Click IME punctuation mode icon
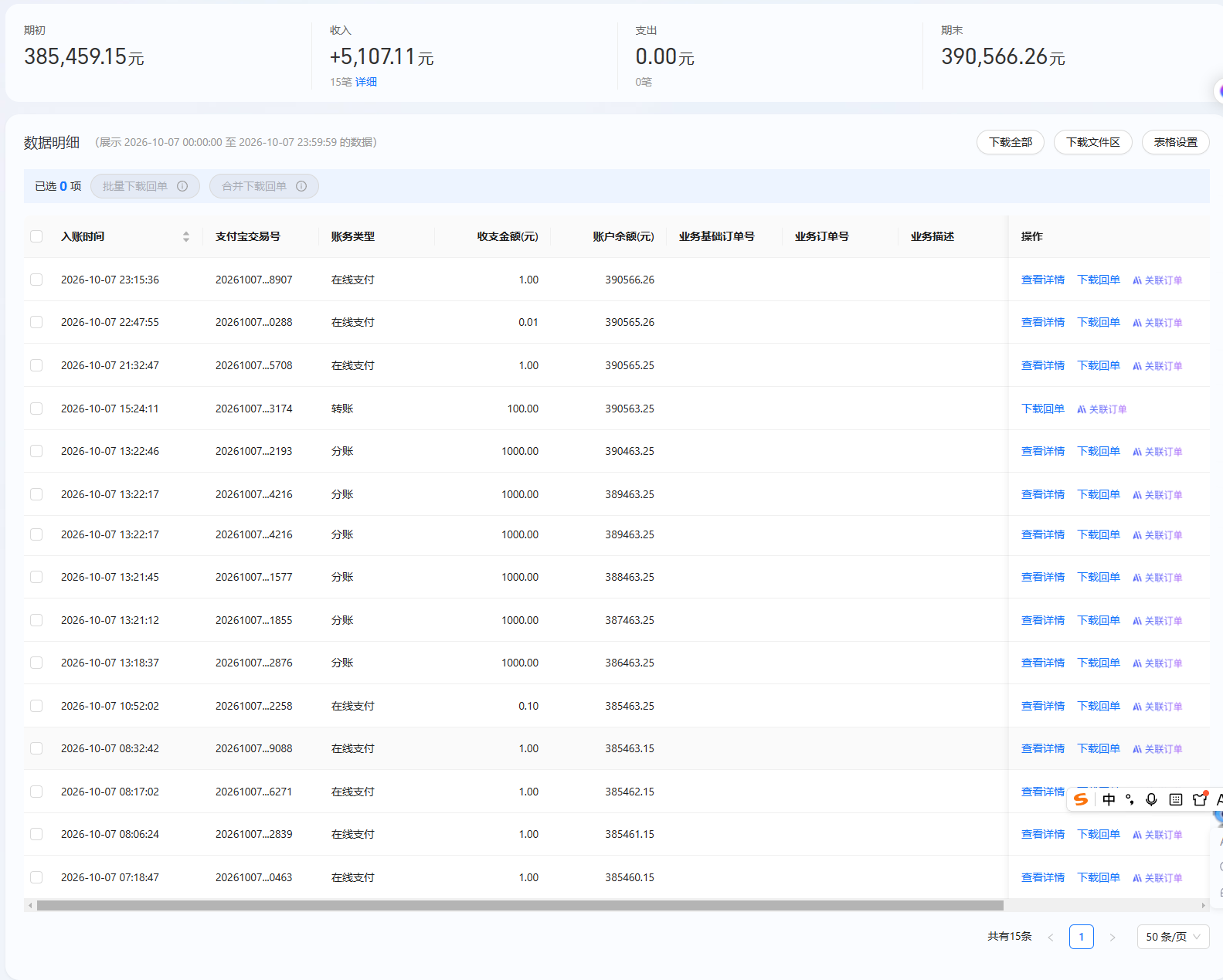The width and height of the screenshot is (1223, 980). click(x=1130, y=799)
